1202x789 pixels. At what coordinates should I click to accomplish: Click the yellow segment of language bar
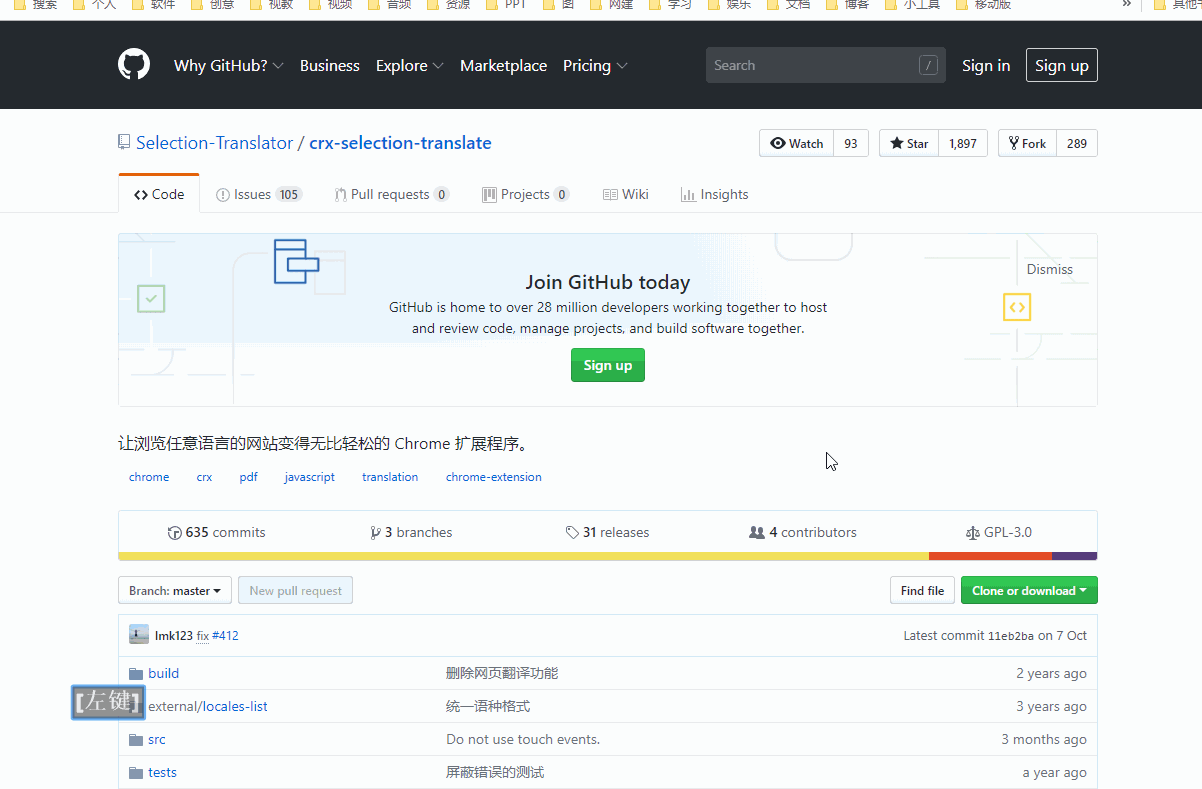(x=524, y=556)
